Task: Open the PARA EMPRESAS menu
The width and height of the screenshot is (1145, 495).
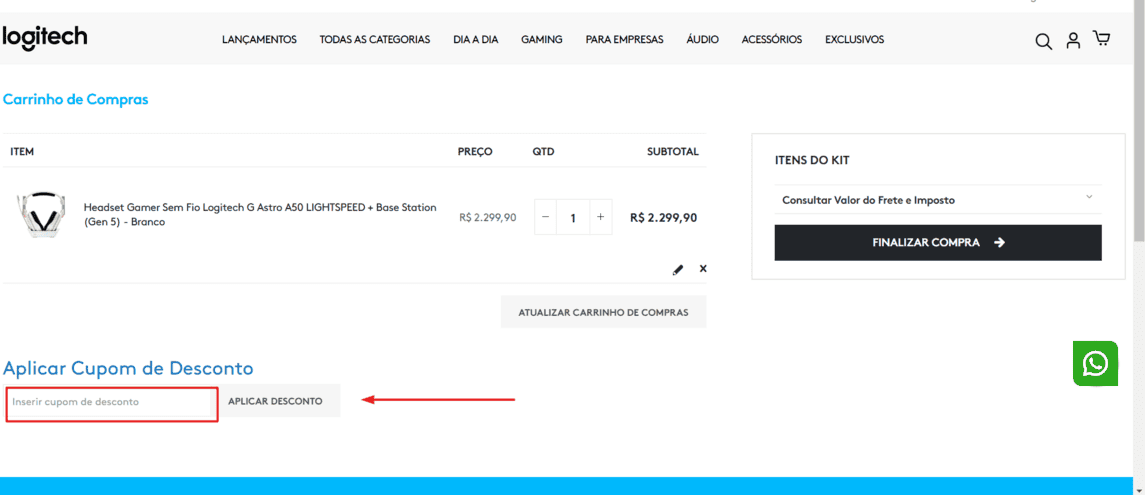Action: tap(624, 39)
